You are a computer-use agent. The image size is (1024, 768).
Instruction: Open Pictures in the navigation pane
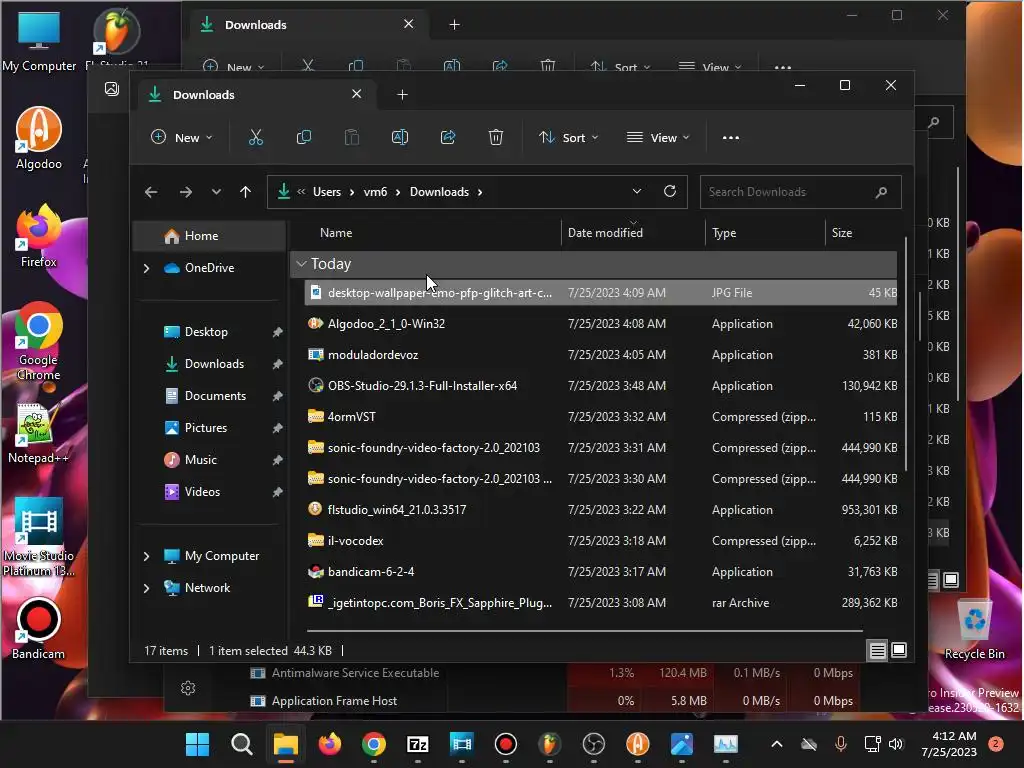pos(206,428)
